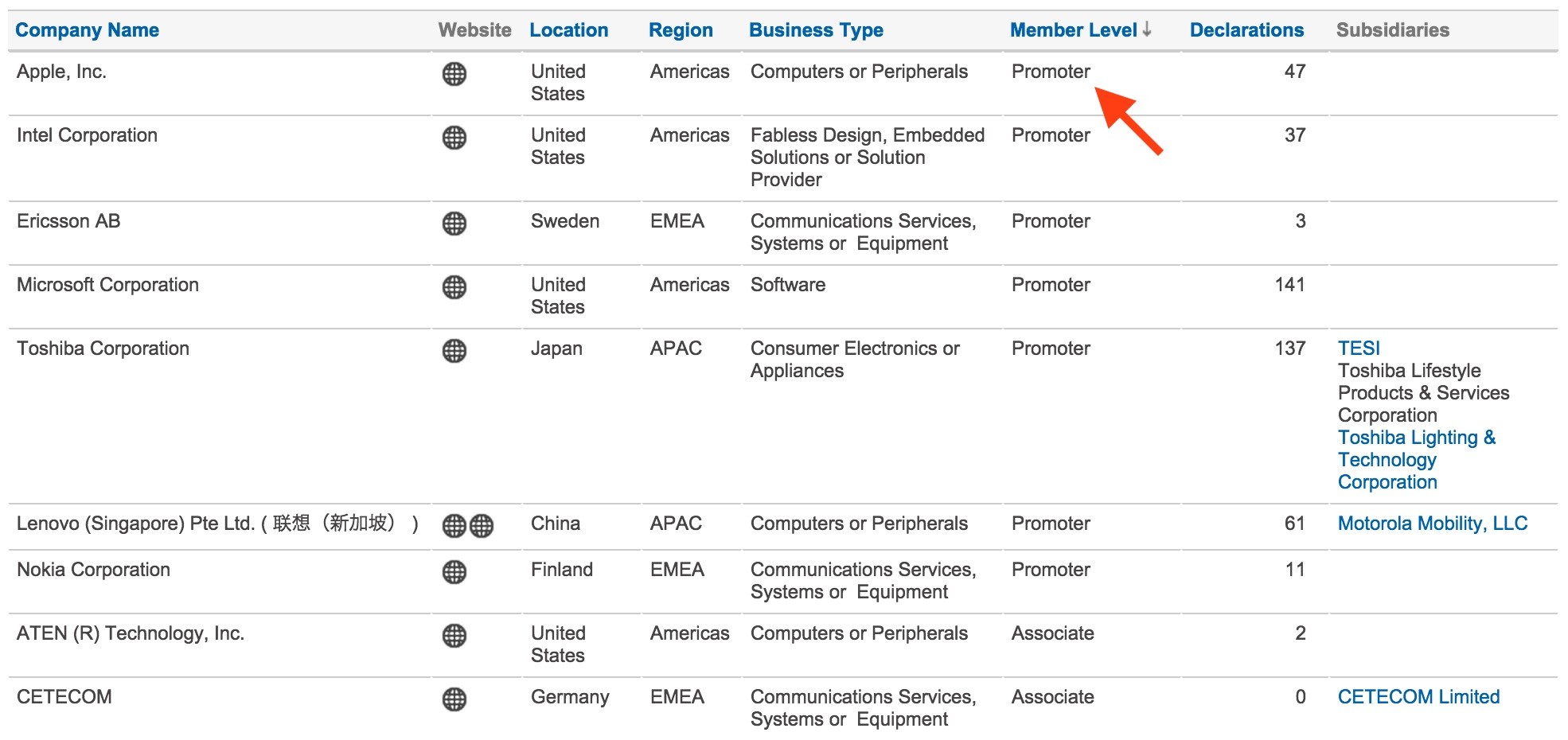Click Apple's declarations value 47
This screenshot has width=1568, height=740.
[1295, 72]
